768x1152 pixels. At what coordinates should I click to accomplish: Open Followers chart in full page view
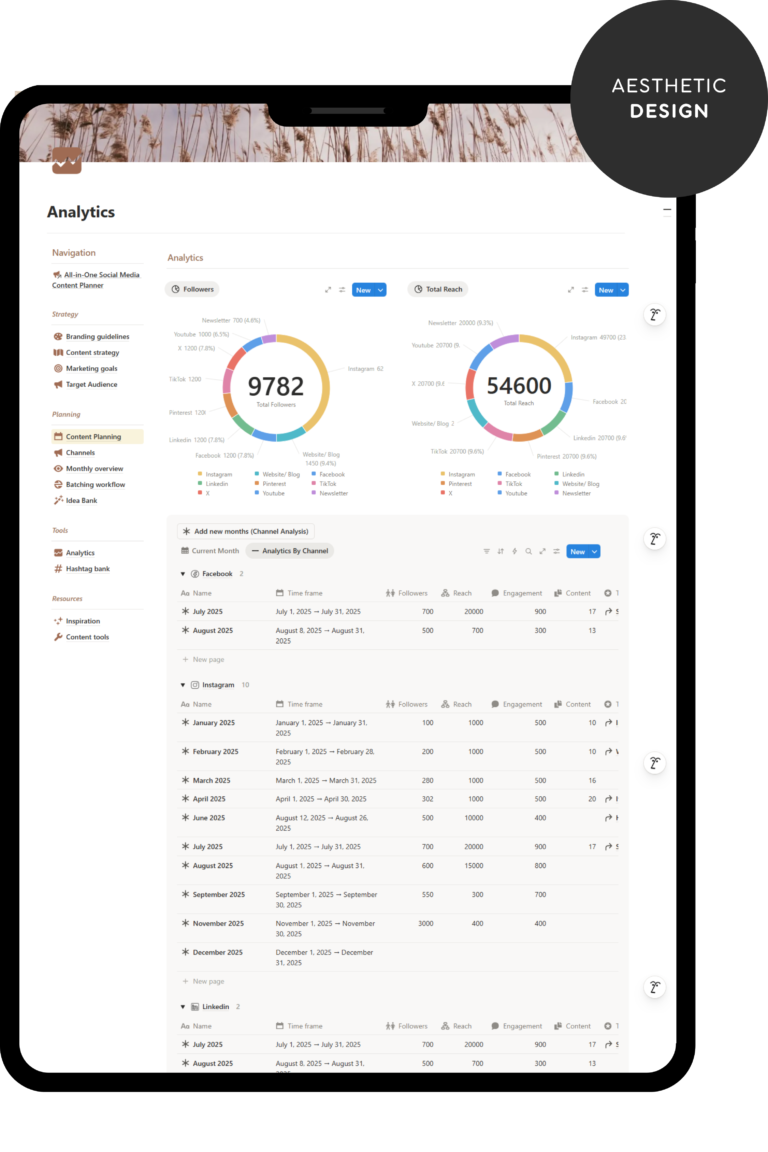click(x=328, y=290)
